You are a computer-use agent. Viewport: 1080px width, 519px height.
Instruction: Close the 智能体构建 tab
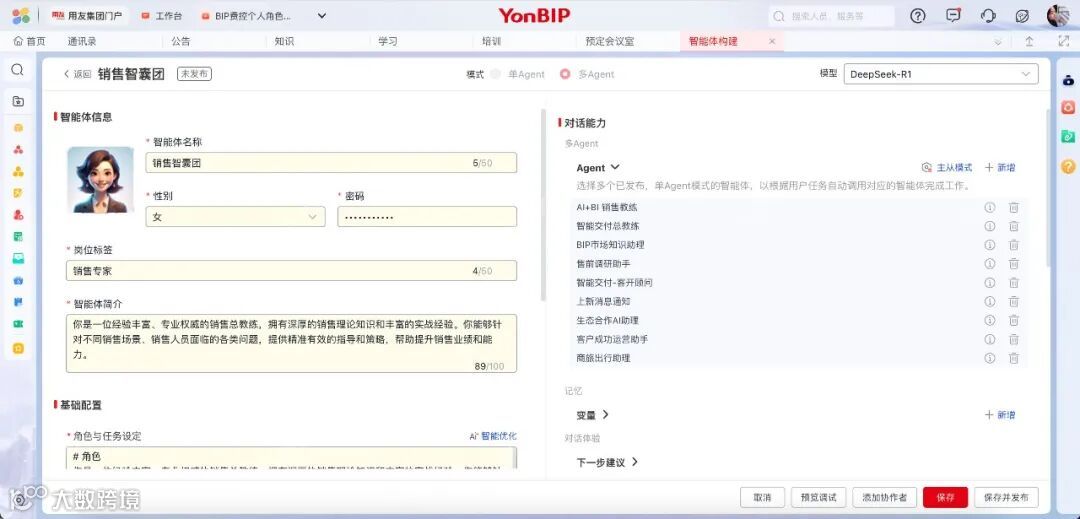771,41
